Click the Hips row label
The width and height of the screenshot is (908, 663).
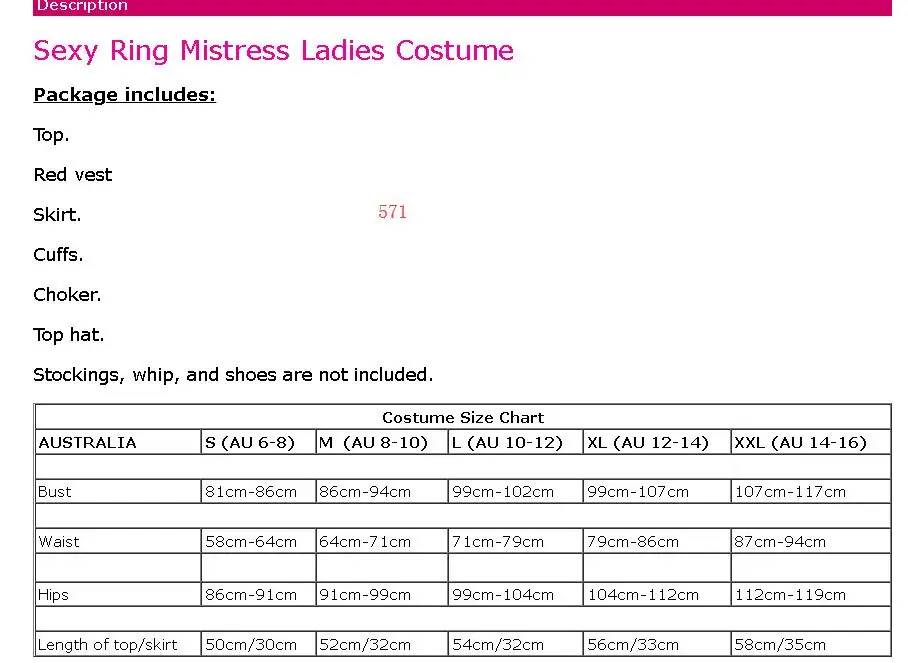coord(53,595)
